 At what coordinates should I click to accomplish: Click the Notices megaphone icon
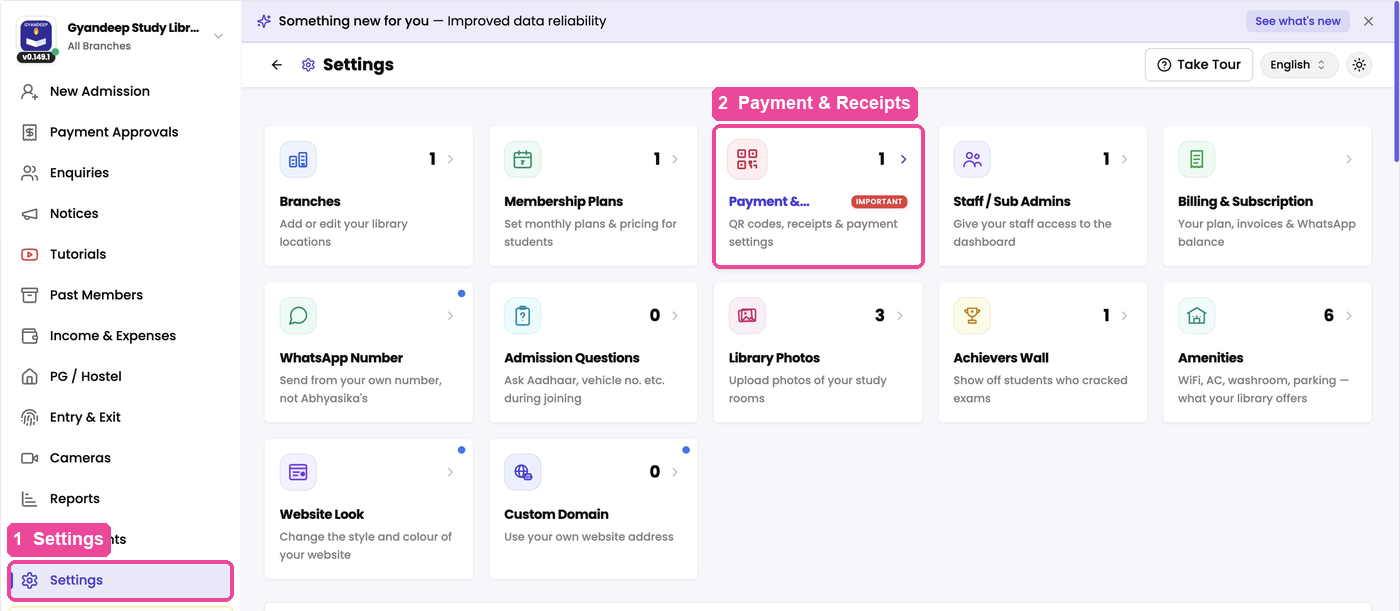coord(30,214)
